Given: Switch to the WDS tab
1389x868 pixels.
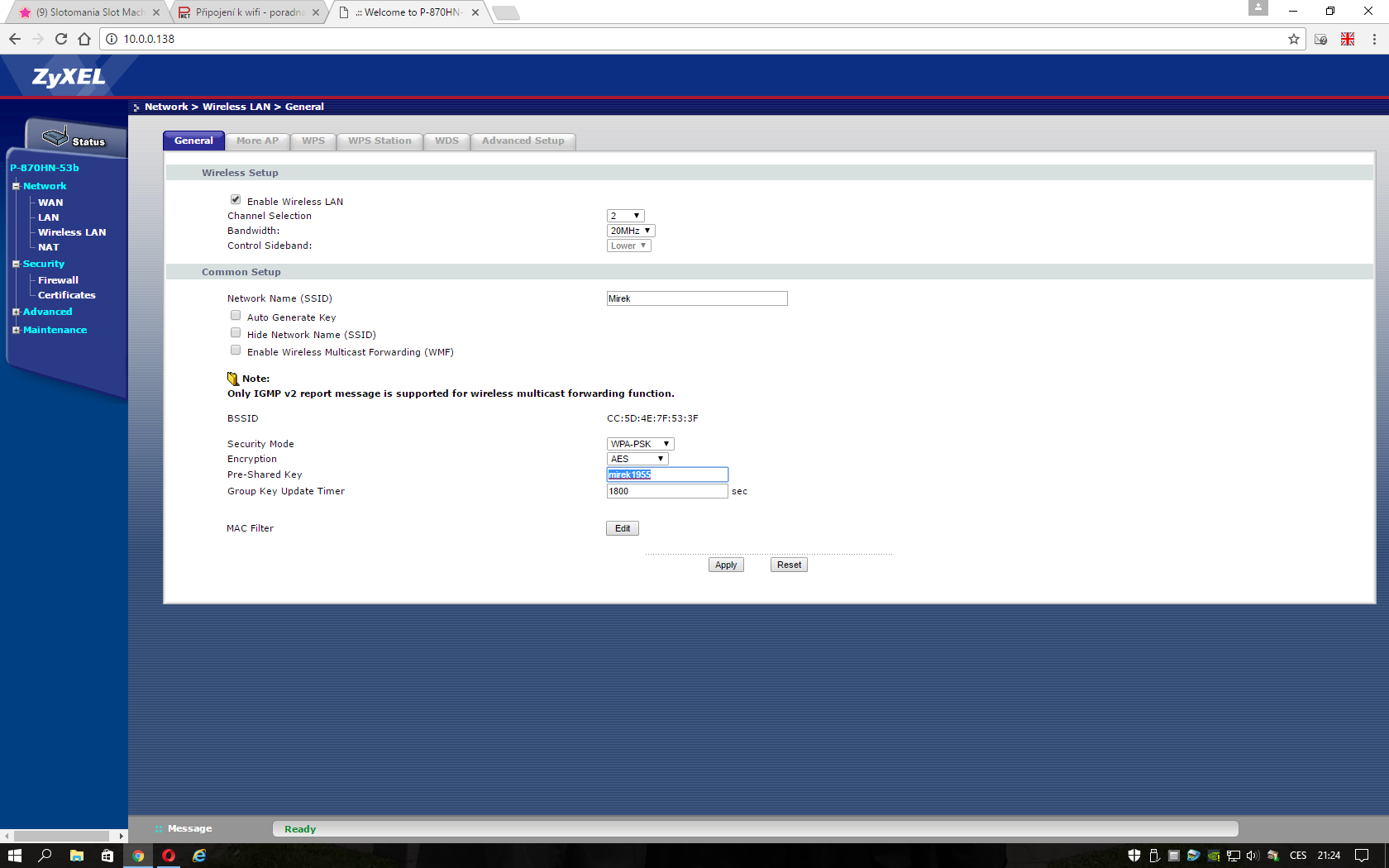Looking at the screenshot, I should 446,141.
